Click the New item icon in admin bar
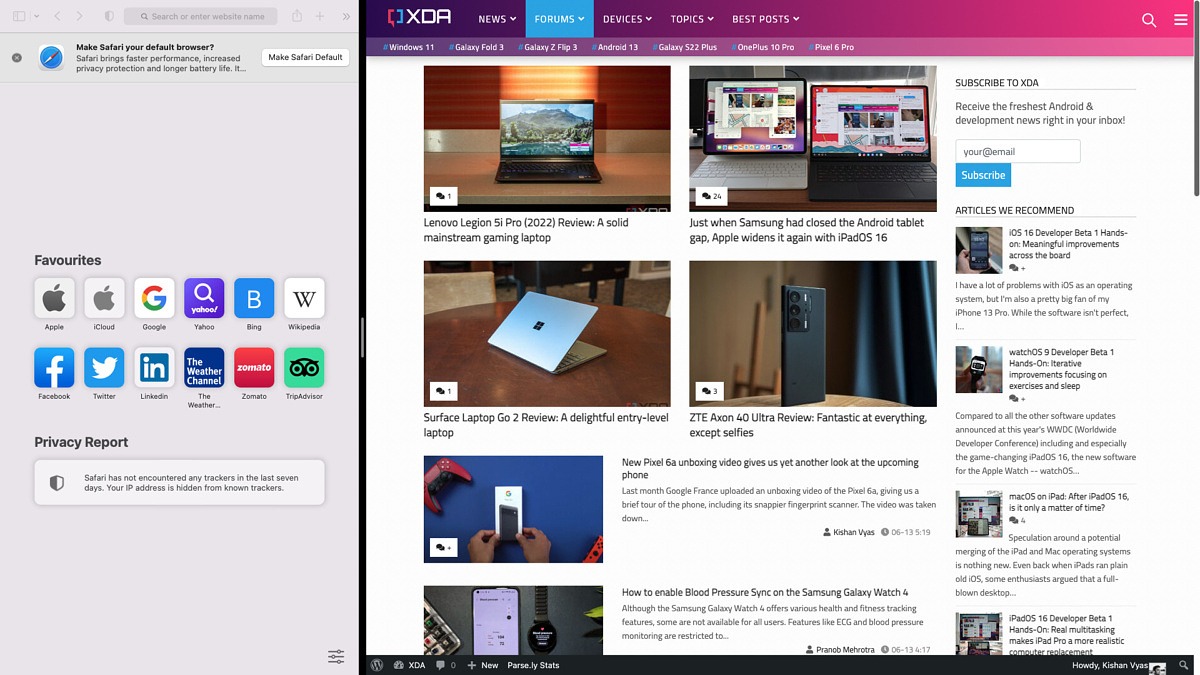The width and height of the screenshot is (1200, 675). (x=474, y=663)
